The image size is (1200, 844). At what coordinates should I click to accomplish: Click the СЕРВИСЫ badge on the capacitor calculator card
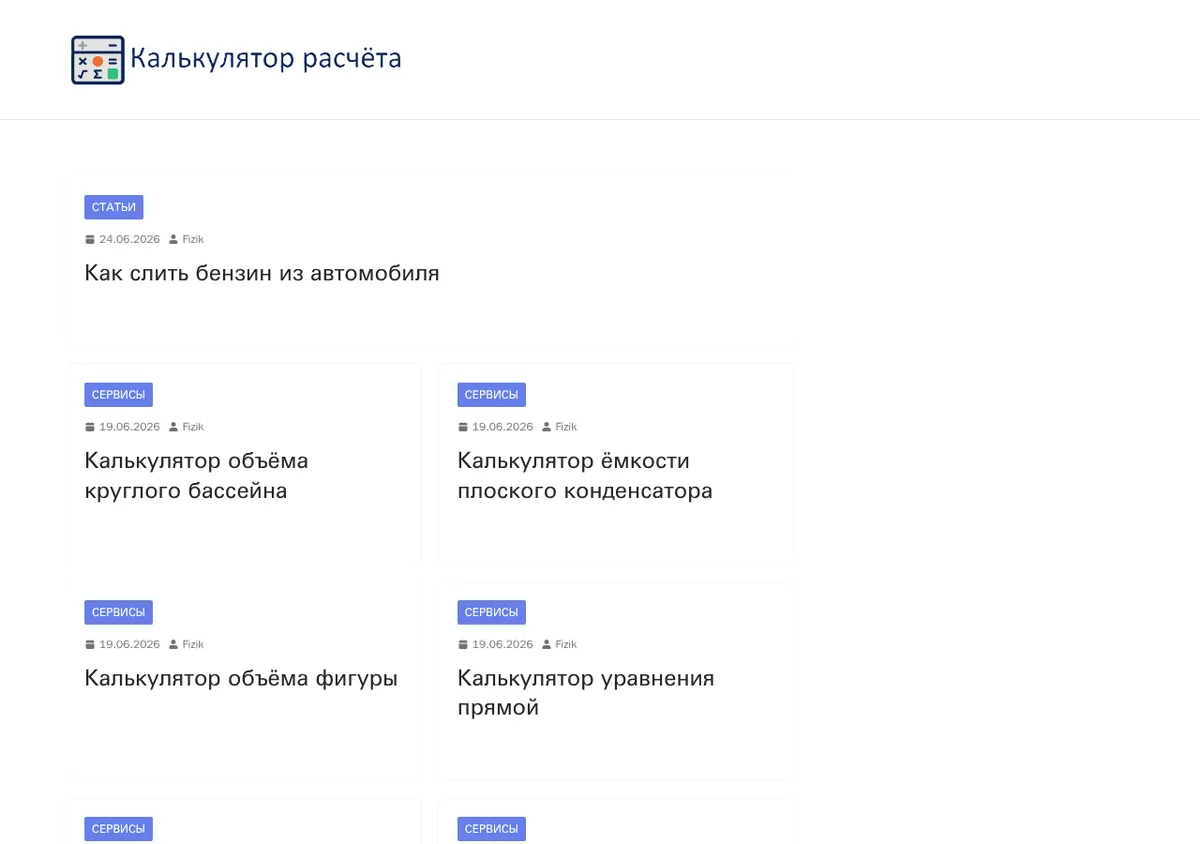pos(492,395)
